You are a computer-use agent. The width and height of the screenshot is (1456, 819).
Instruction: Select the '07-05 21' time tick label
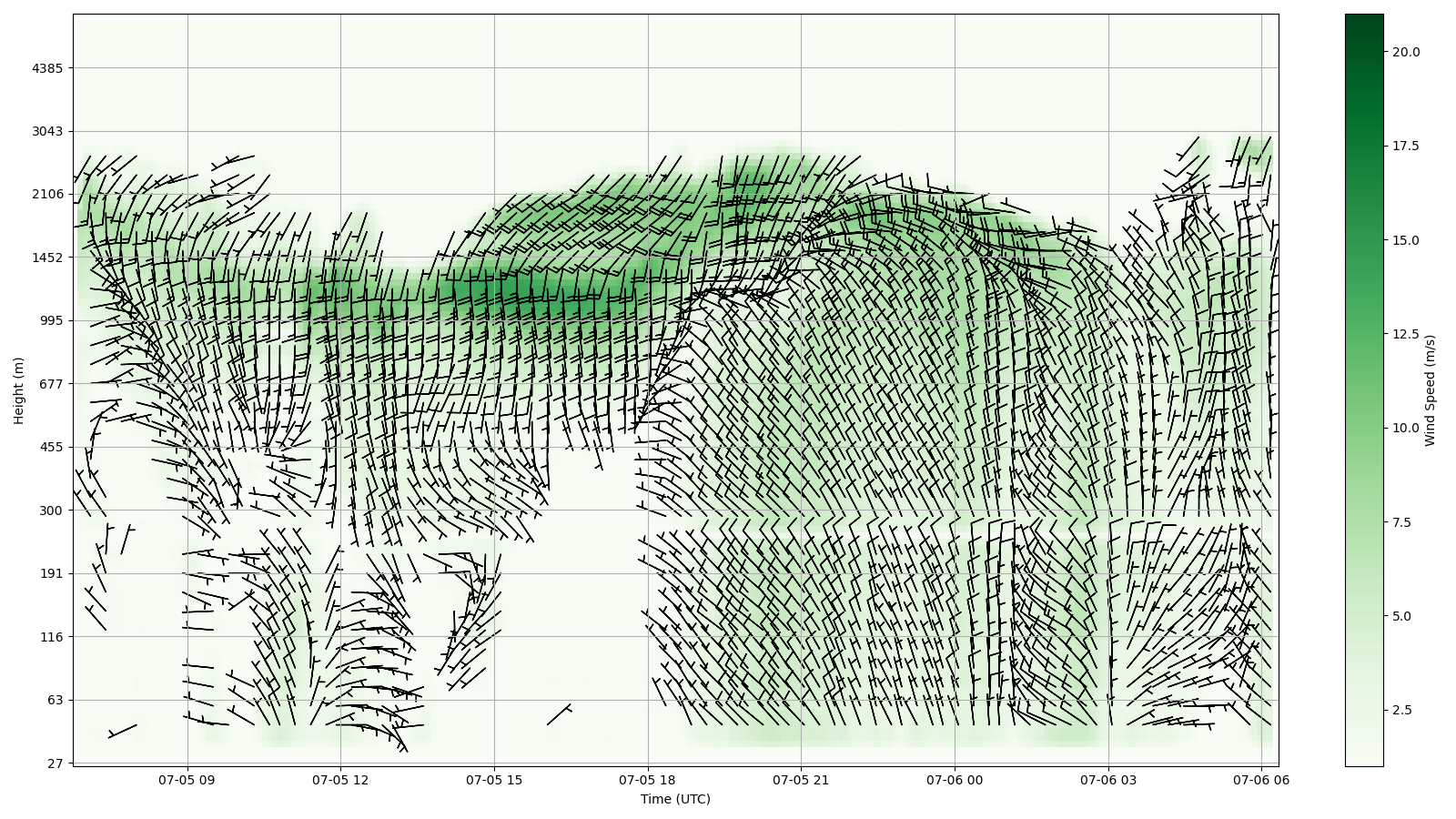point(801,780)
